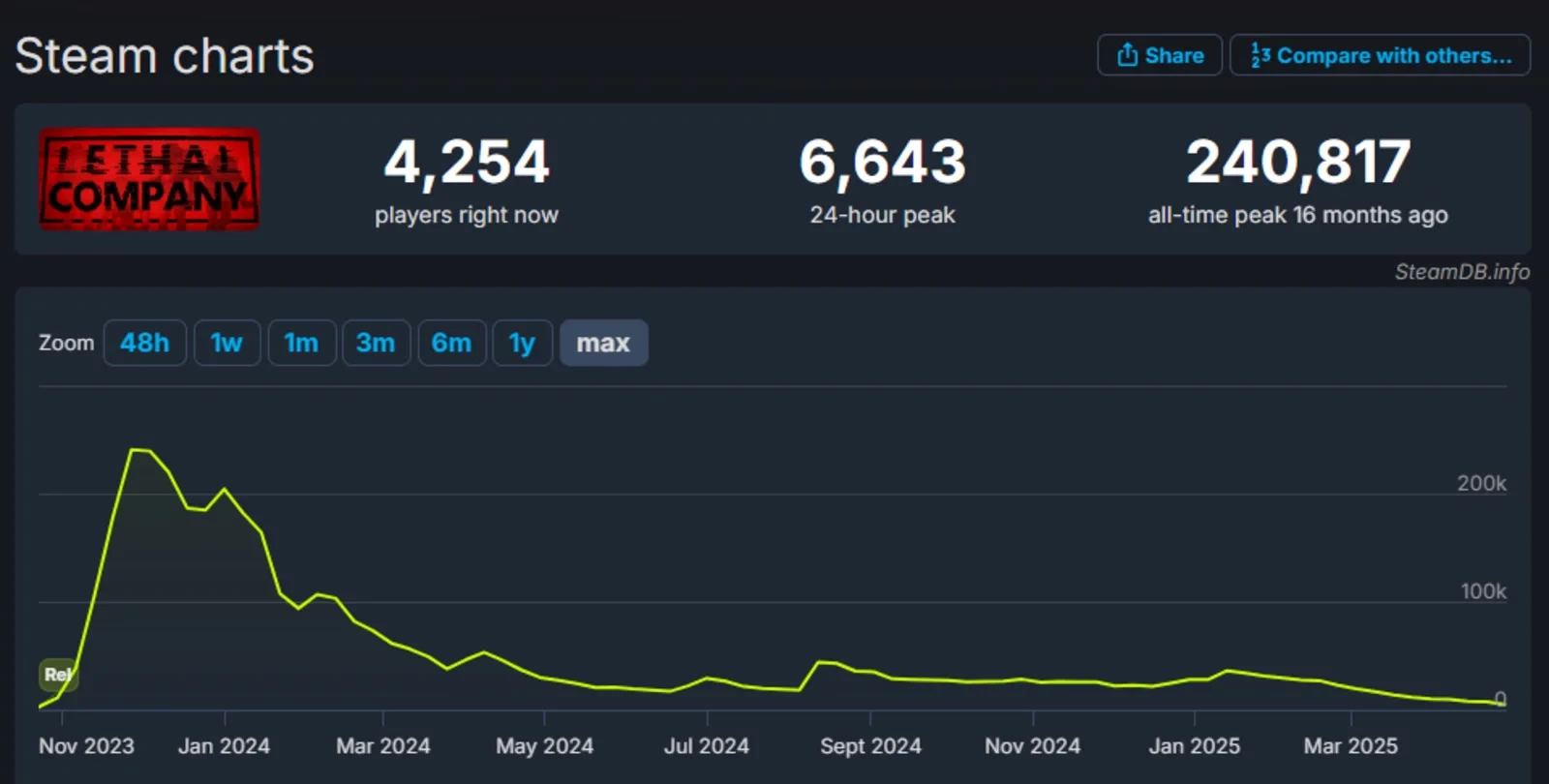Image resolution: width=1549 pixels, height=784 pixels.
Task: Click the Rel release marker on chart
Action: click(57, 675)
